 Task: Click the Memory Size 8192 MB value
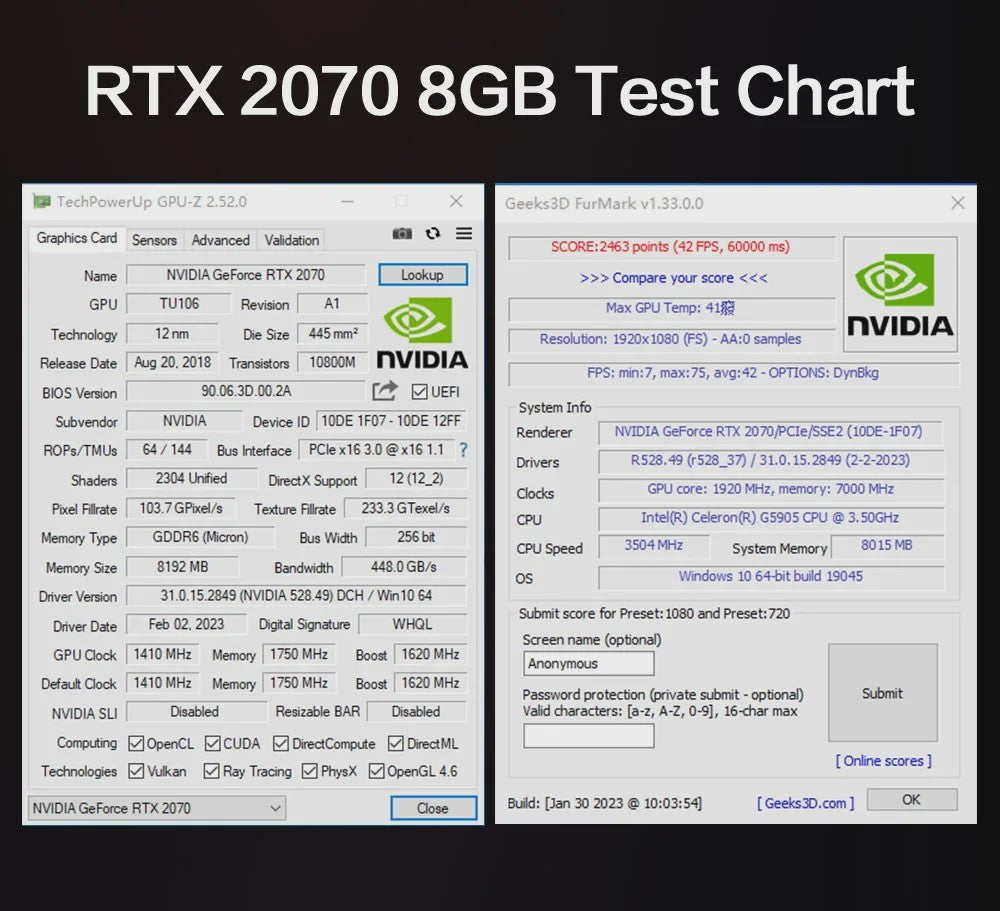tap(182, 567)
